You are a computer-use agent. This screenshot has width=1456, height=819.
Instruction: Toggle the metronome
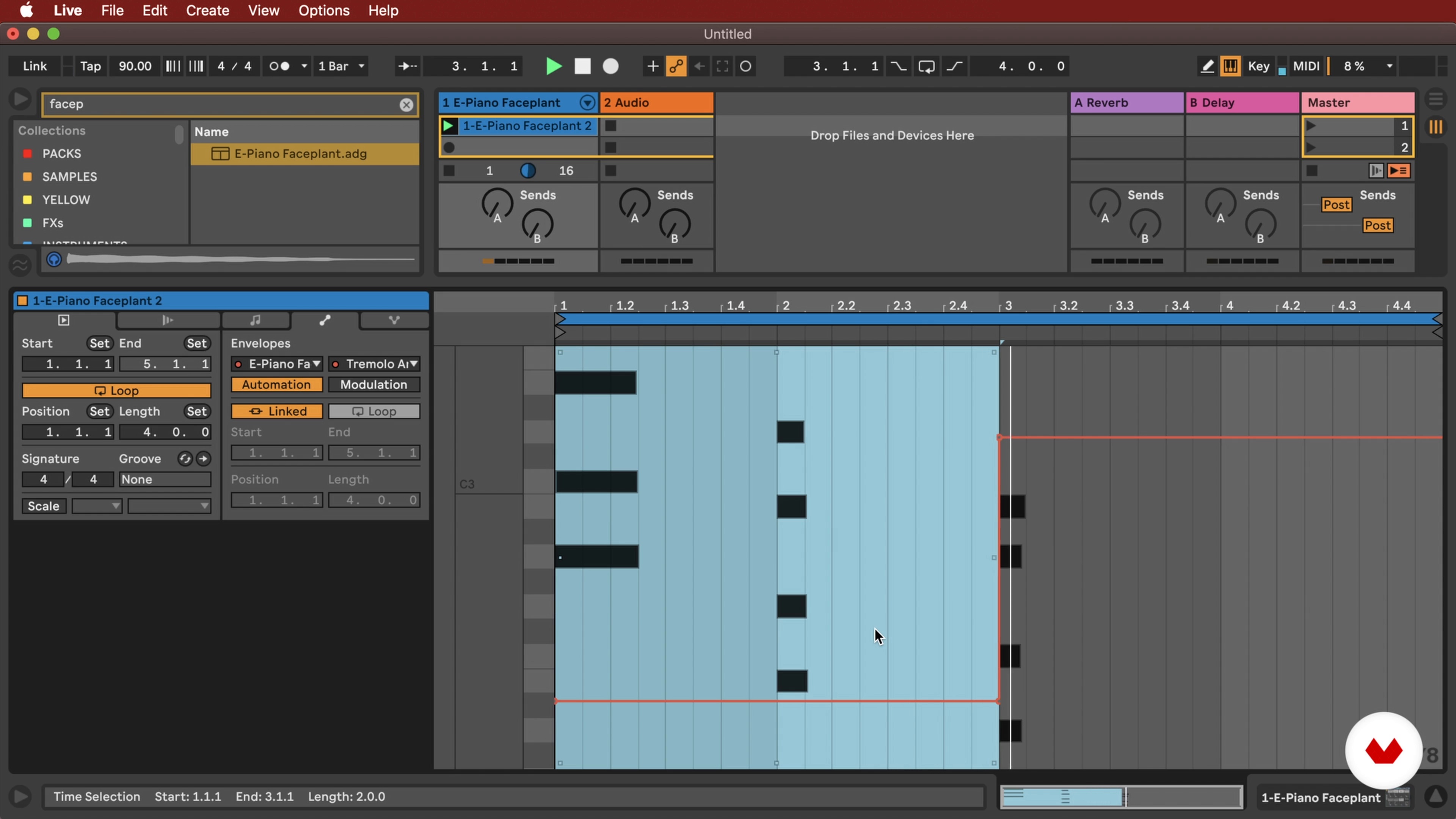click(x=279, y=66)
